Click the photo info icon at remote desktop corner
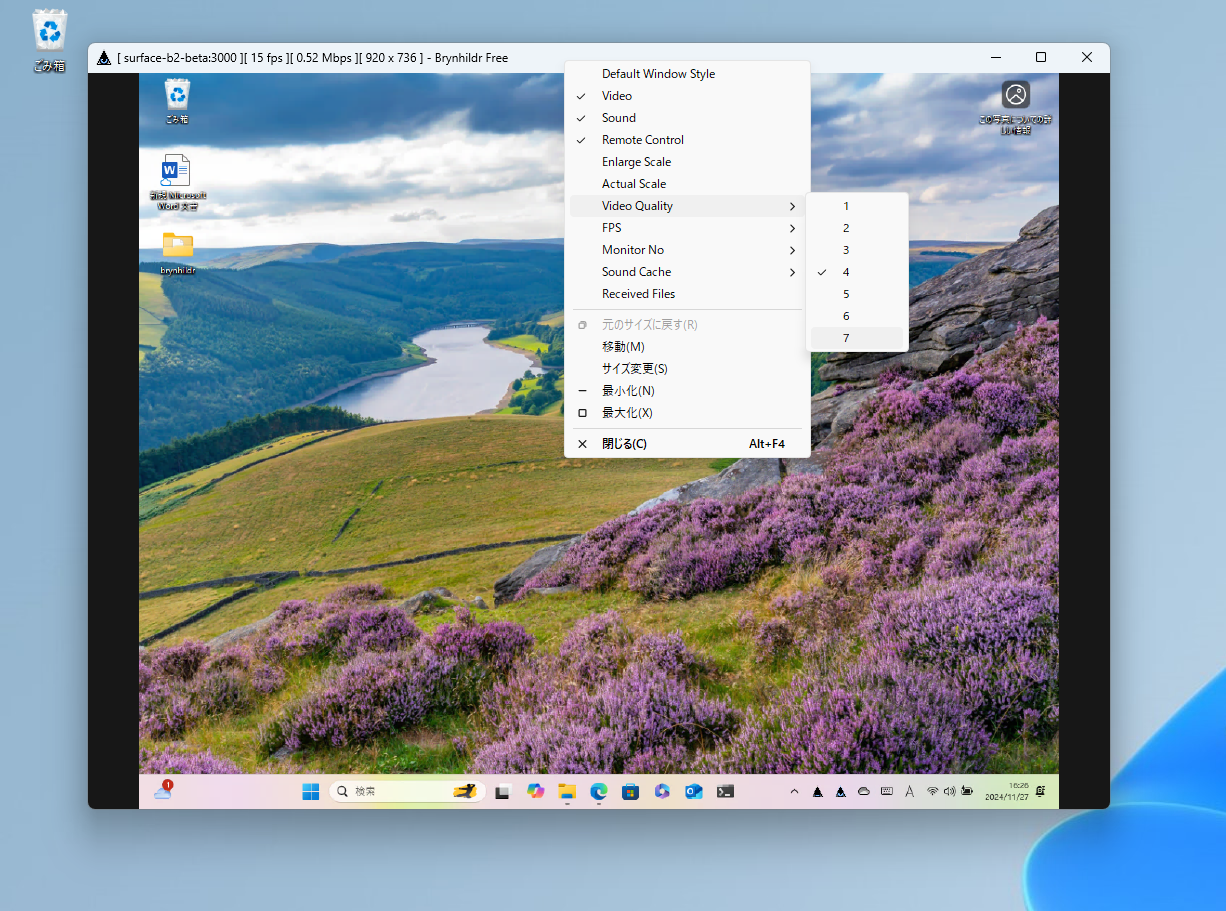This screenshot has height=911, width=1226. coord(1015,107)
